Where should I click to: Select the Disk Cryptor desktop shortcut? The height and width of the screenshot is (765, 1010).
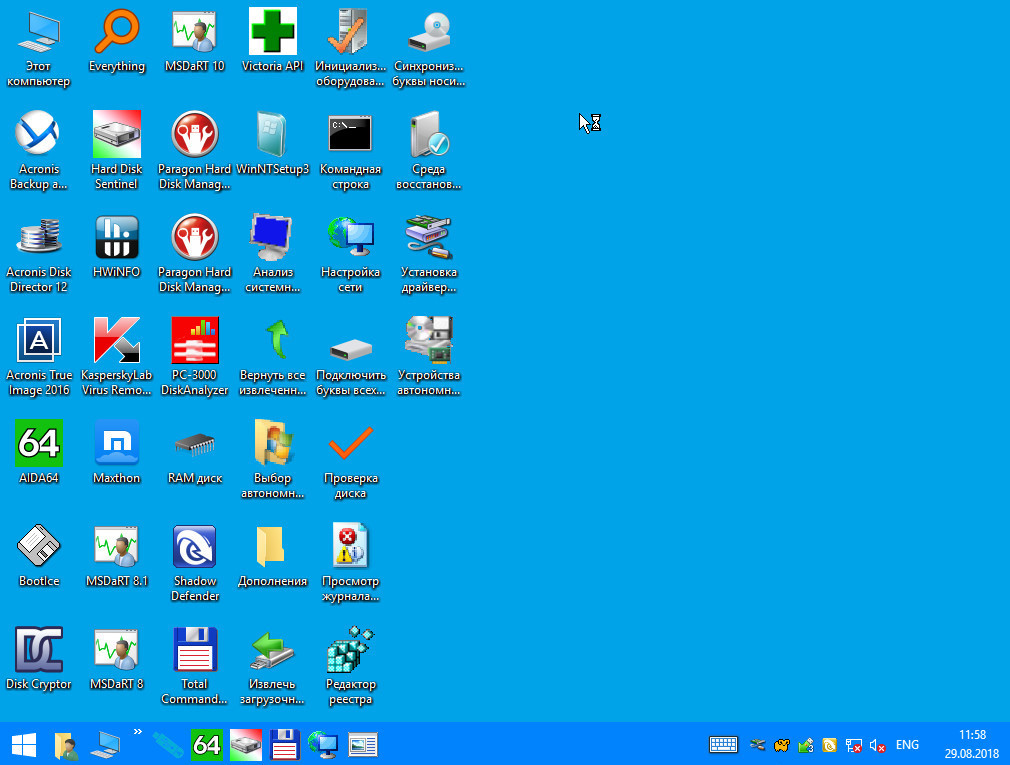39,651
